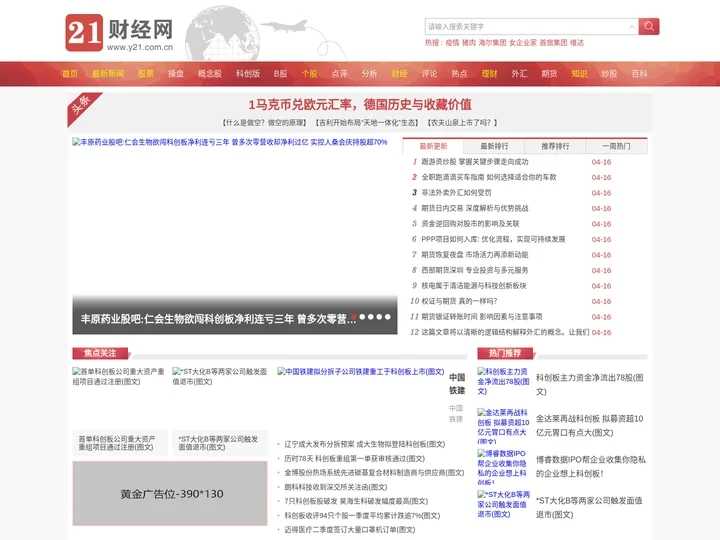This screenshot has height=540, width=720.
Task: Open the 点评 navigation item
Action: [339, 73]
